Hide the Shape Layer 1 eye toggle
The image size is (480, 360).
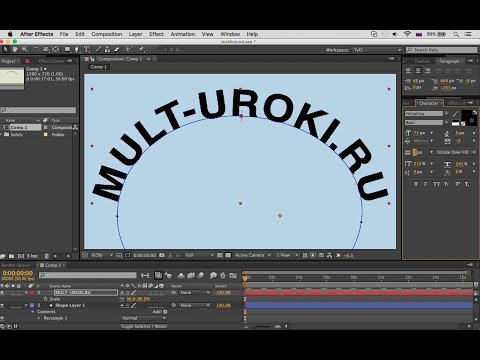(x=3, y=305)
